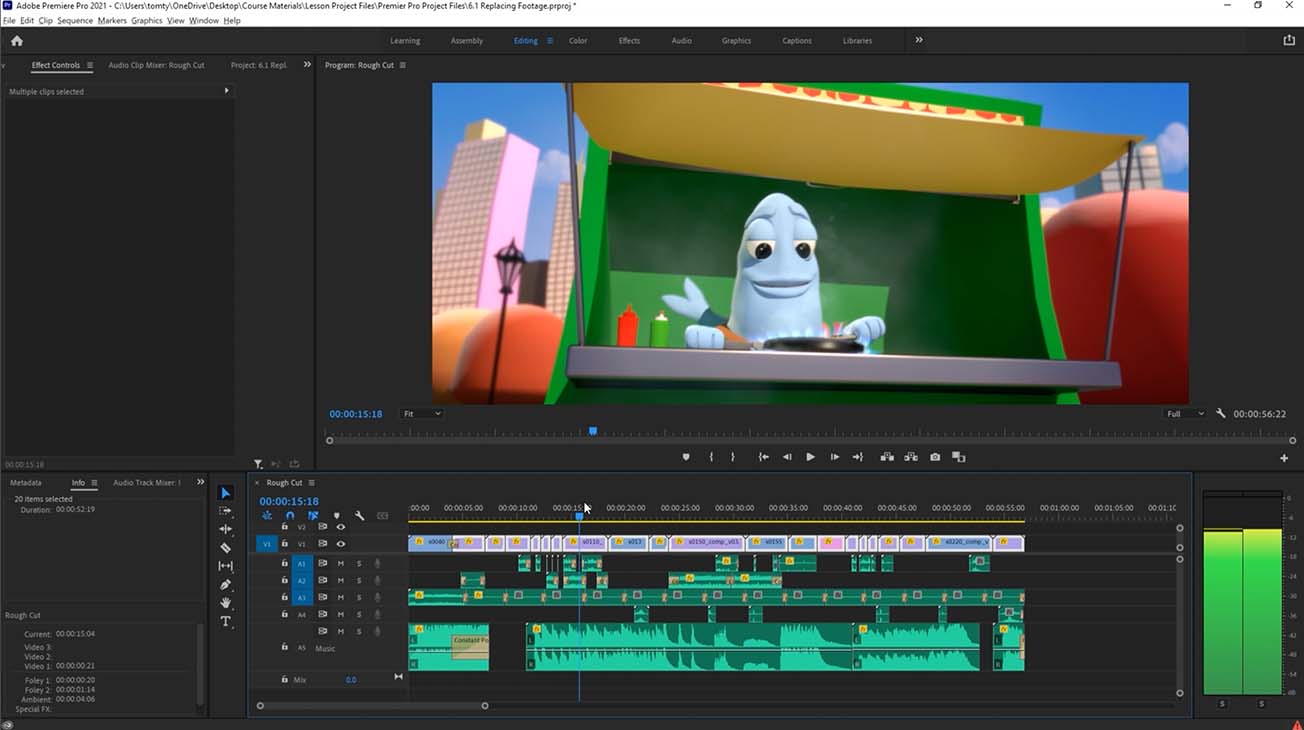Screen dimensions: 1304x730
Task: Click left Solo button under meters
Action: coord(1222,704)
